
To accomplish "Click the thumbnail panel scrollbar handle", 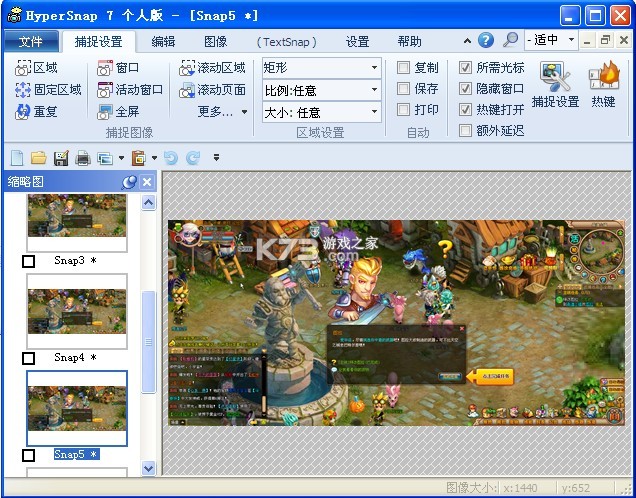I will [148, 342].
